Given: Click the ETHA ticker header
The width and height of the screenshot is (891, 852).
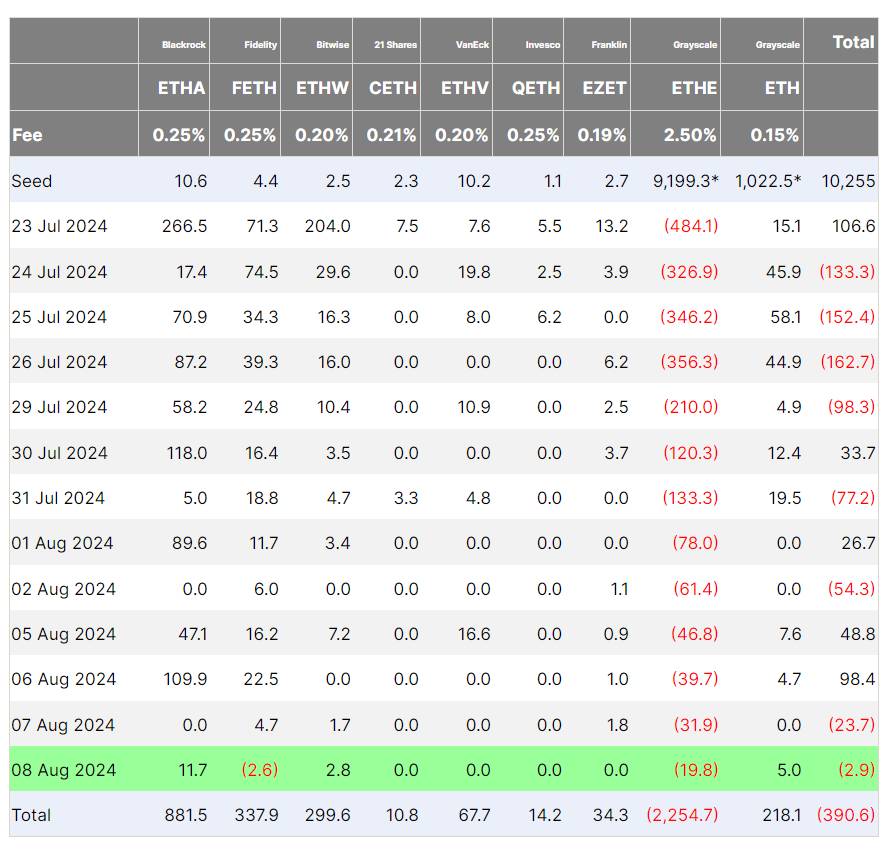Looking at the screenshot, I should click(x=181, y=88).
